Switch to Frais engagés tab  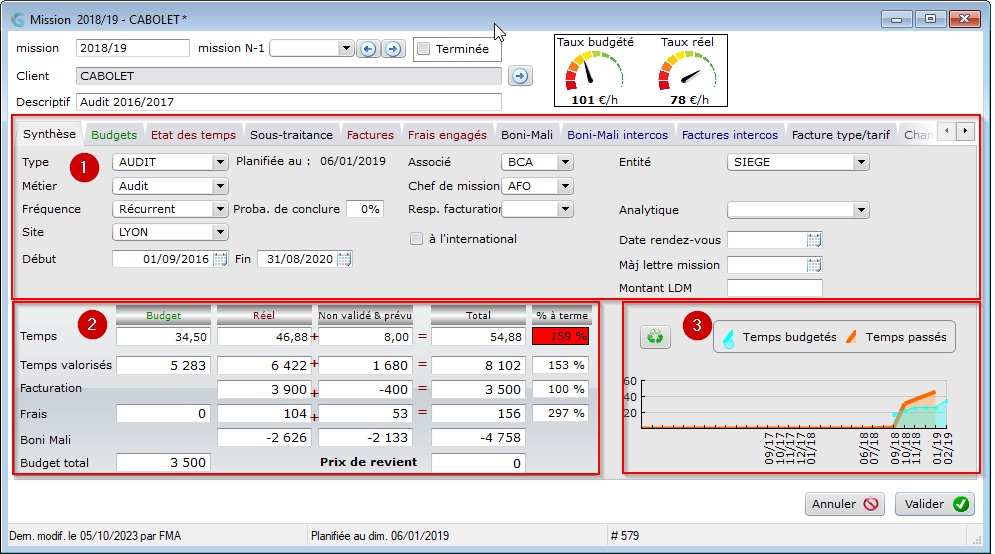[447, 135]
